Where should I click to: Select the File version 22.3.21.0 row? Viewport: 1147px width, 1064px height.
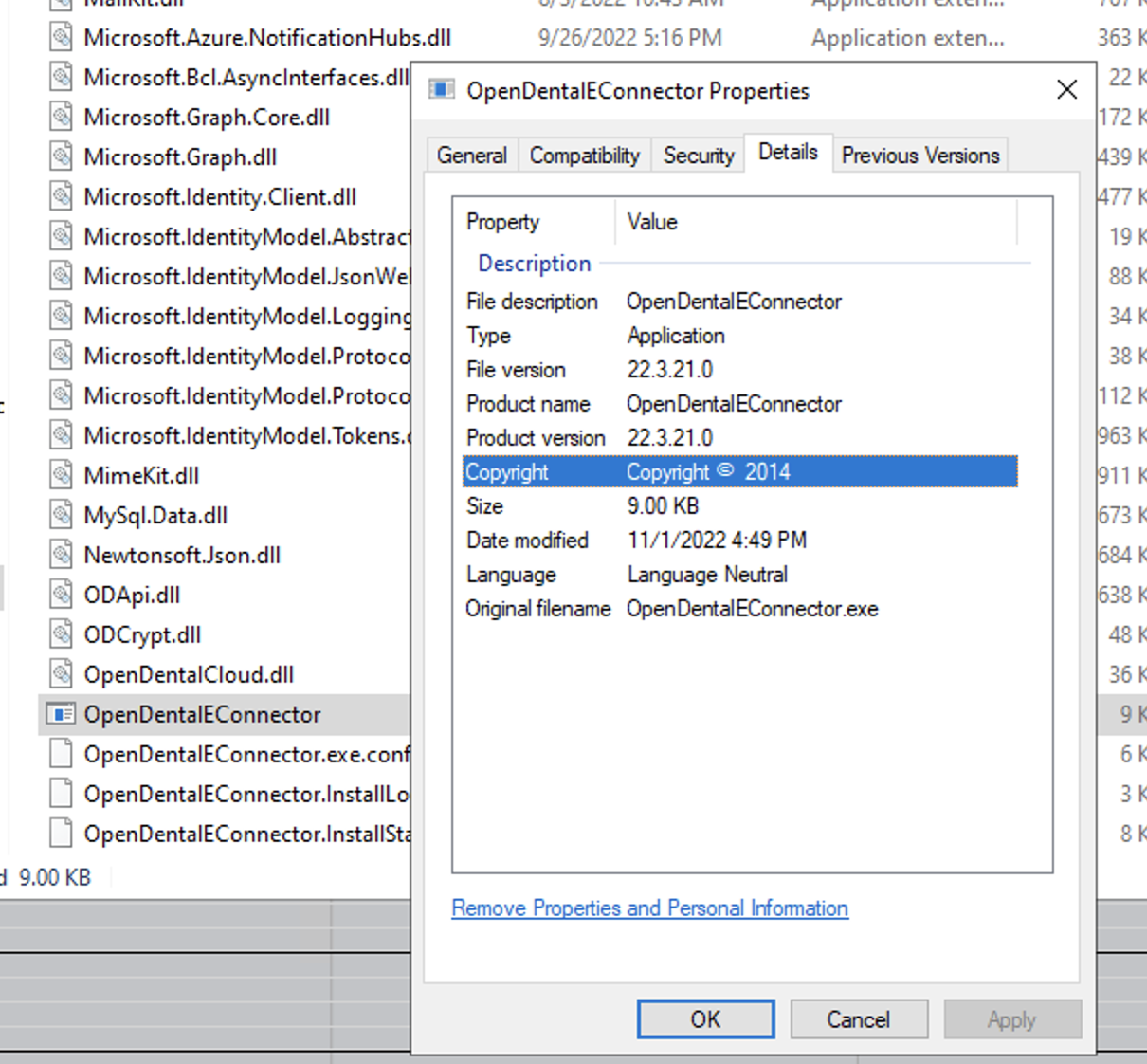pos(739,370)
